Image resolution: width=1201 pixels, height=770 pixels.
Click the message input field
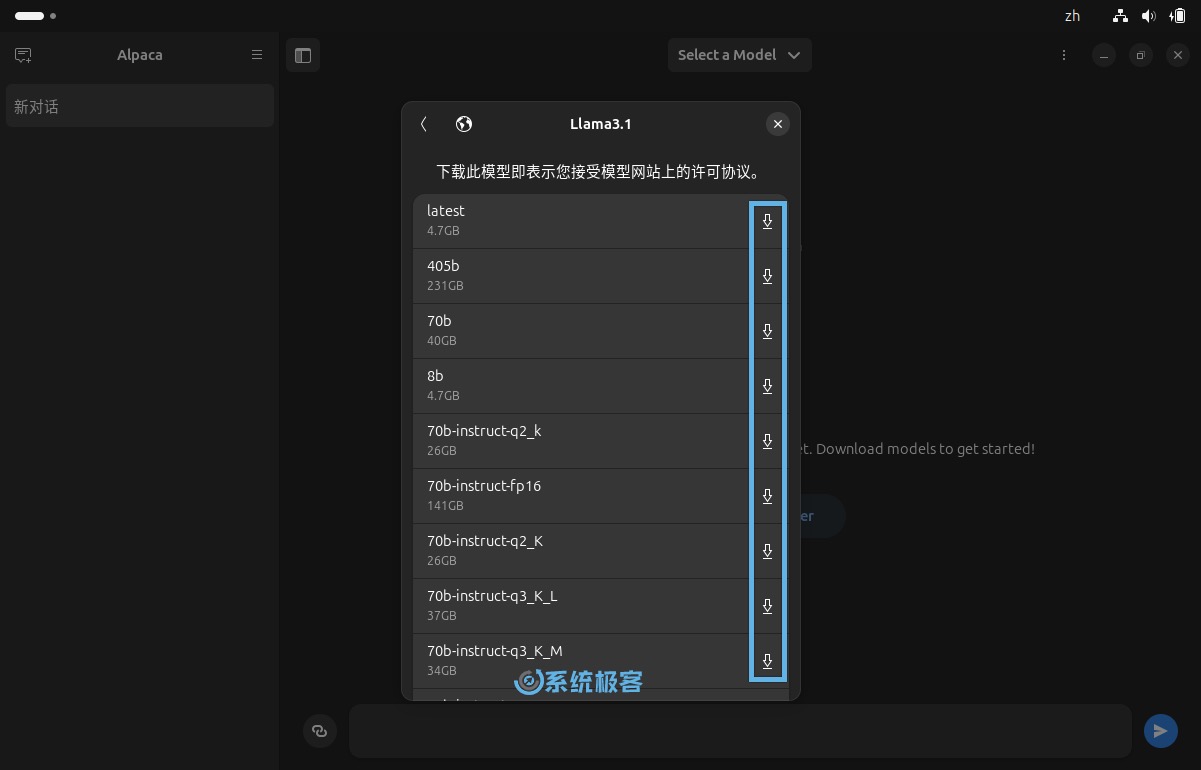[740, 731]
